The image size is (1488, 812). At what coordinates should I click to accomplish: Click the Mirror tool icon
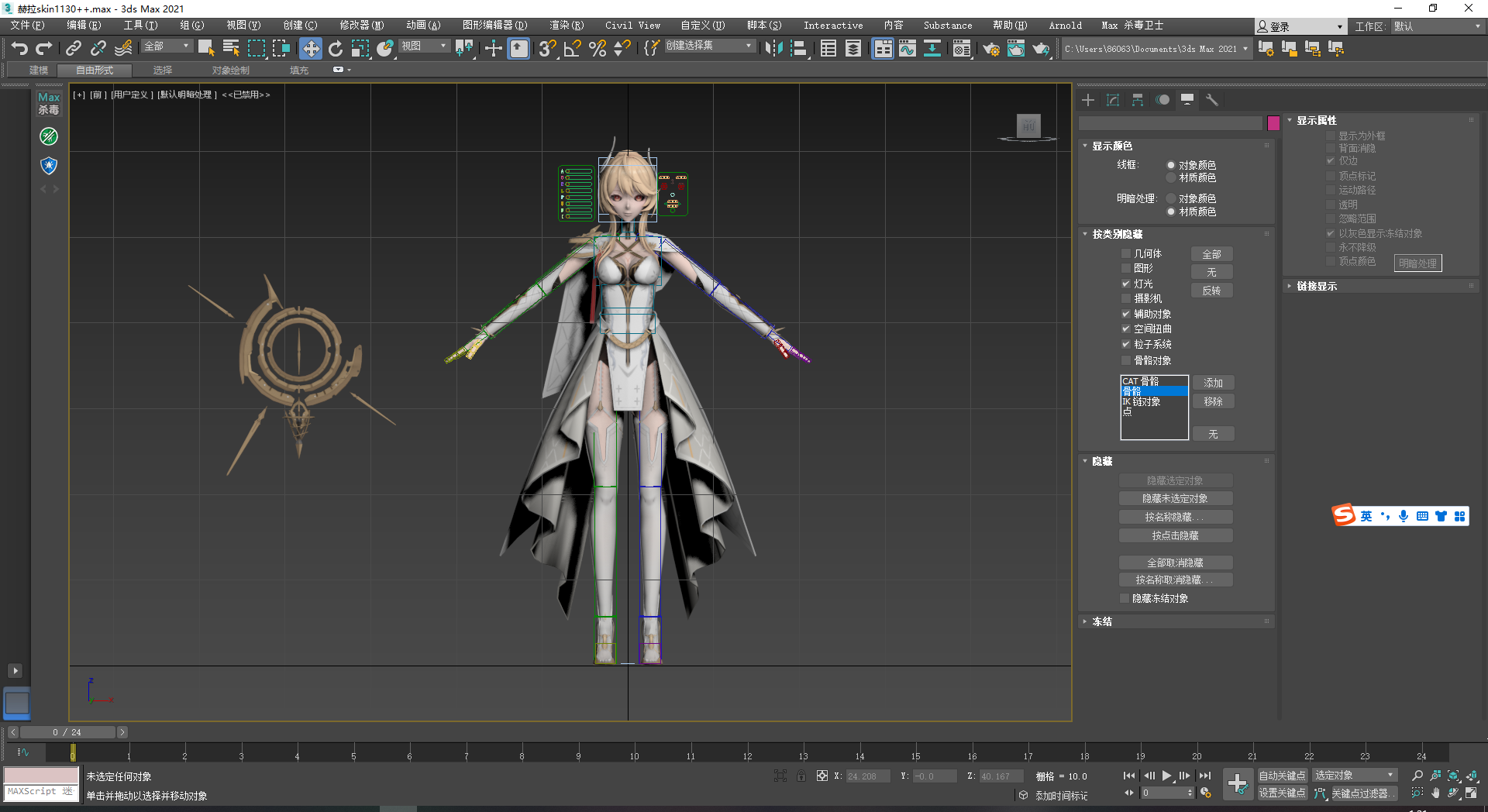pyautogui.click(x=773, y=49)
